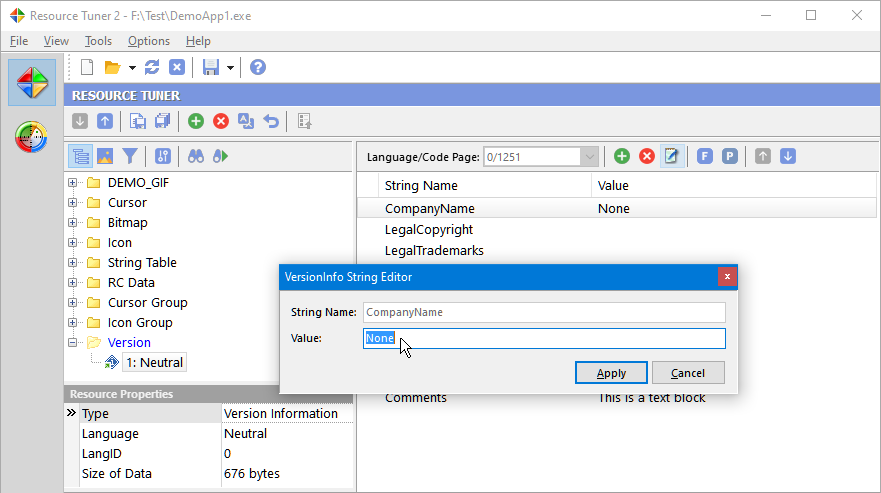
Task: Click the Value field containing None
Action: point(544,338)
